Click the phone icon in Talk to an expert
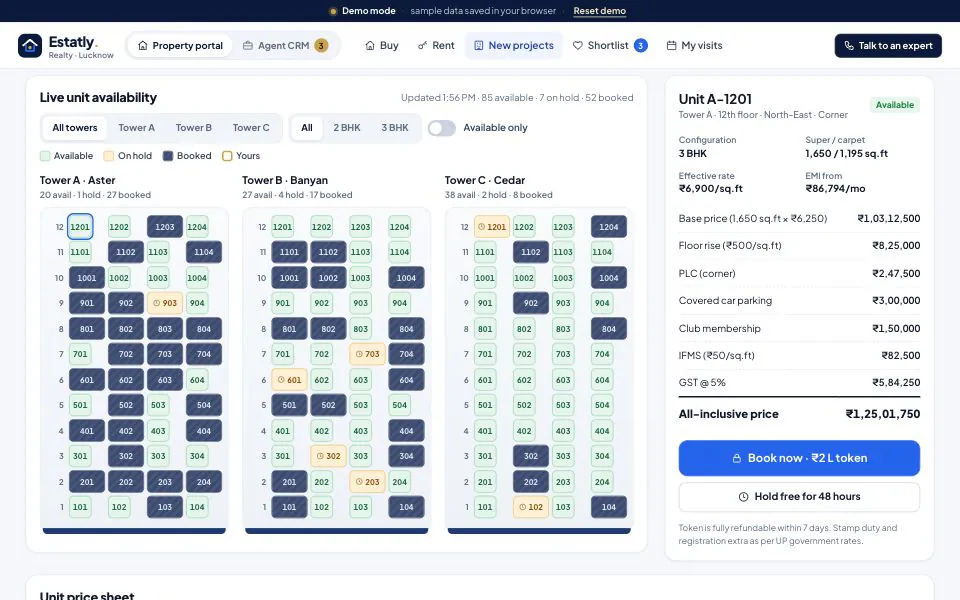960x600 pixels. [849, 45]
